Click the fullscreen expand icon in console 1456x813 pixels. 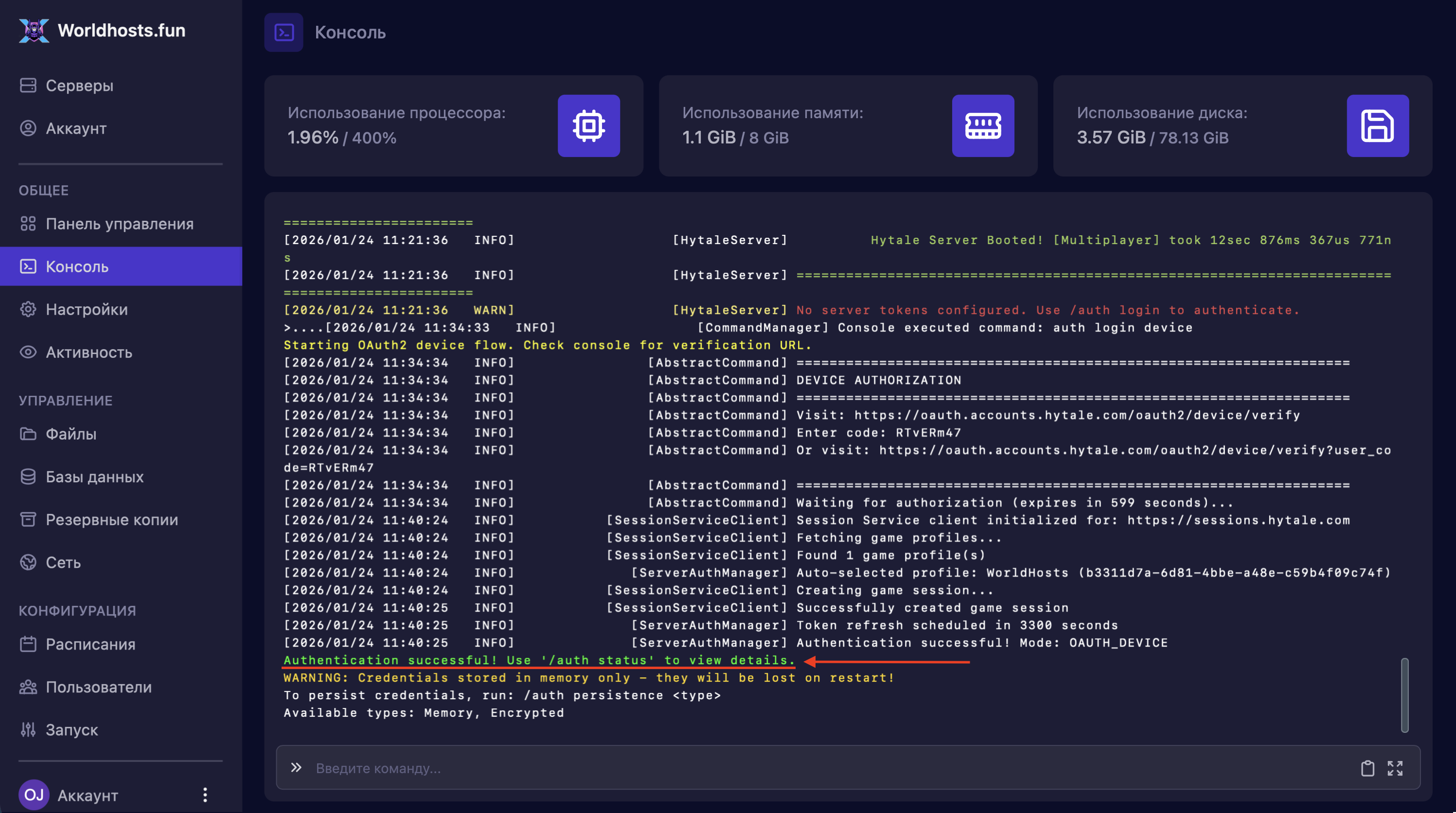coord(1395,768)
